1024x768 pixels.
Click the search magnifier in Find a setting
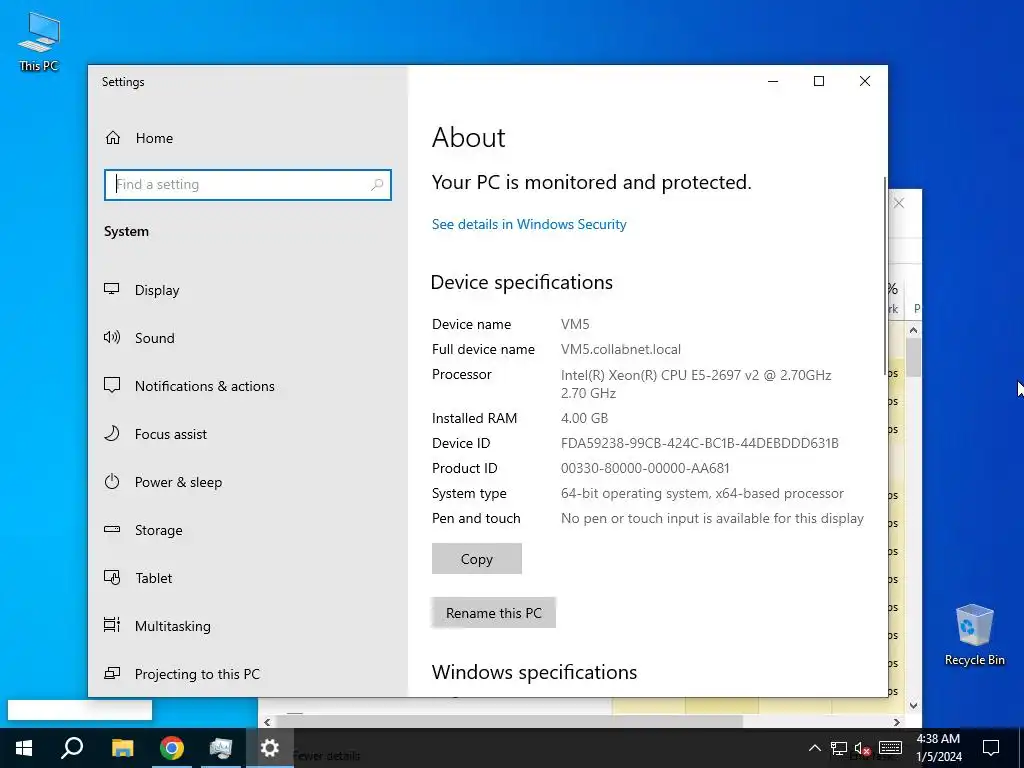tap(377, 185)
